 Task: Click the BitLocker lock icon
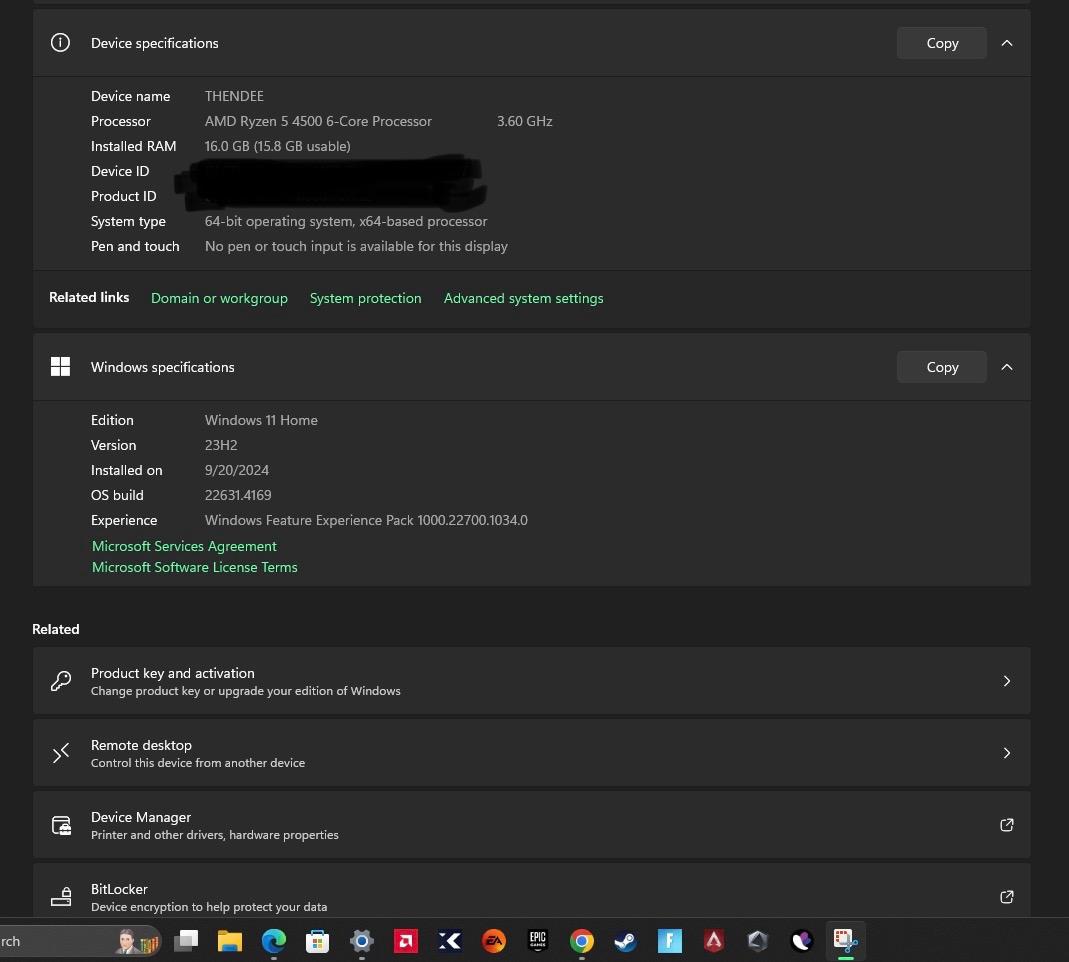[x=61, y=897]
